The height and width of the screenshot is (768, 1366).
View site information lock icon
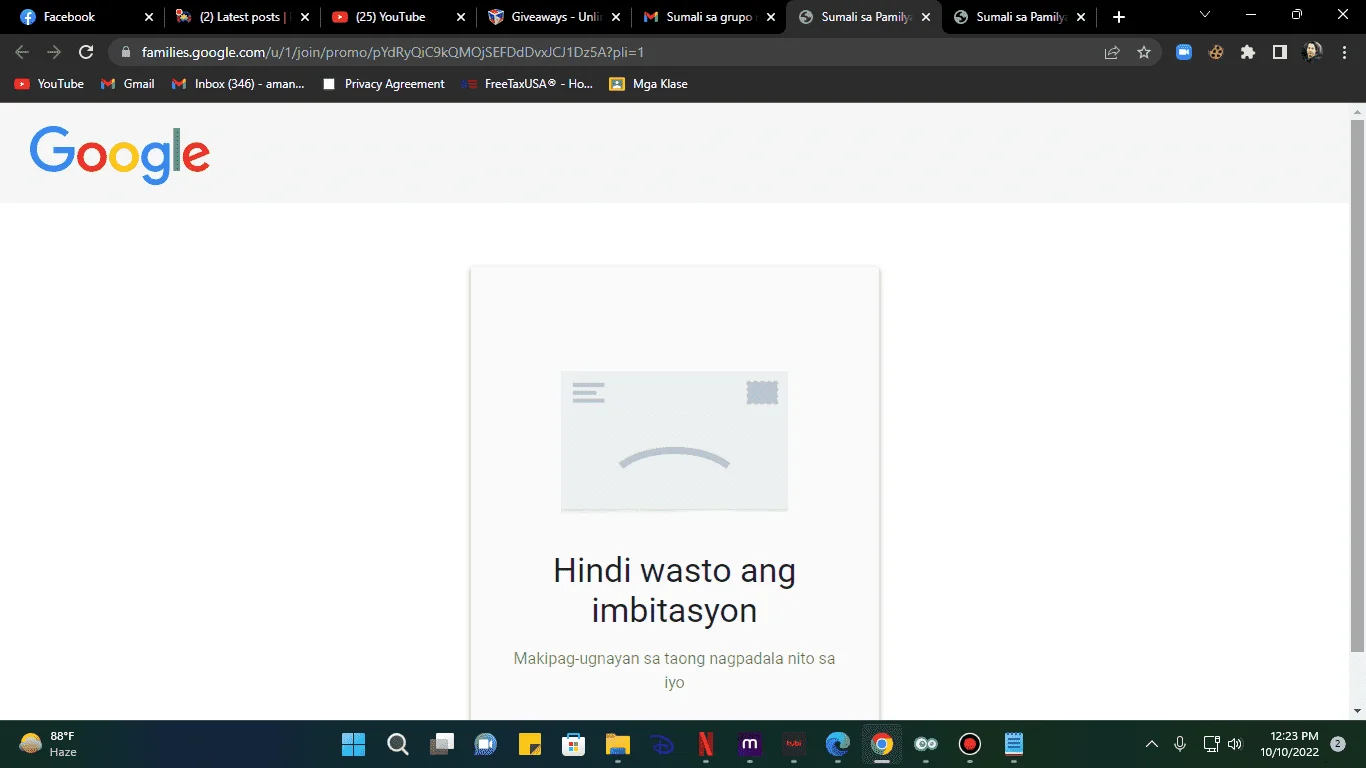pos(126,52)
